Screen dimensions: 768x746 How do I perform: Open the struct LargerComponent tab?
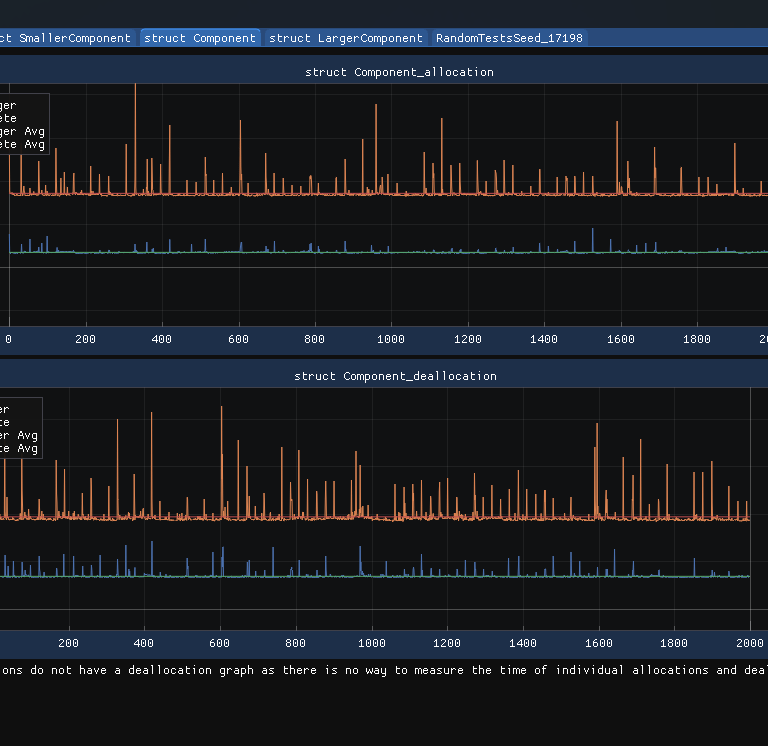(346, 38)
